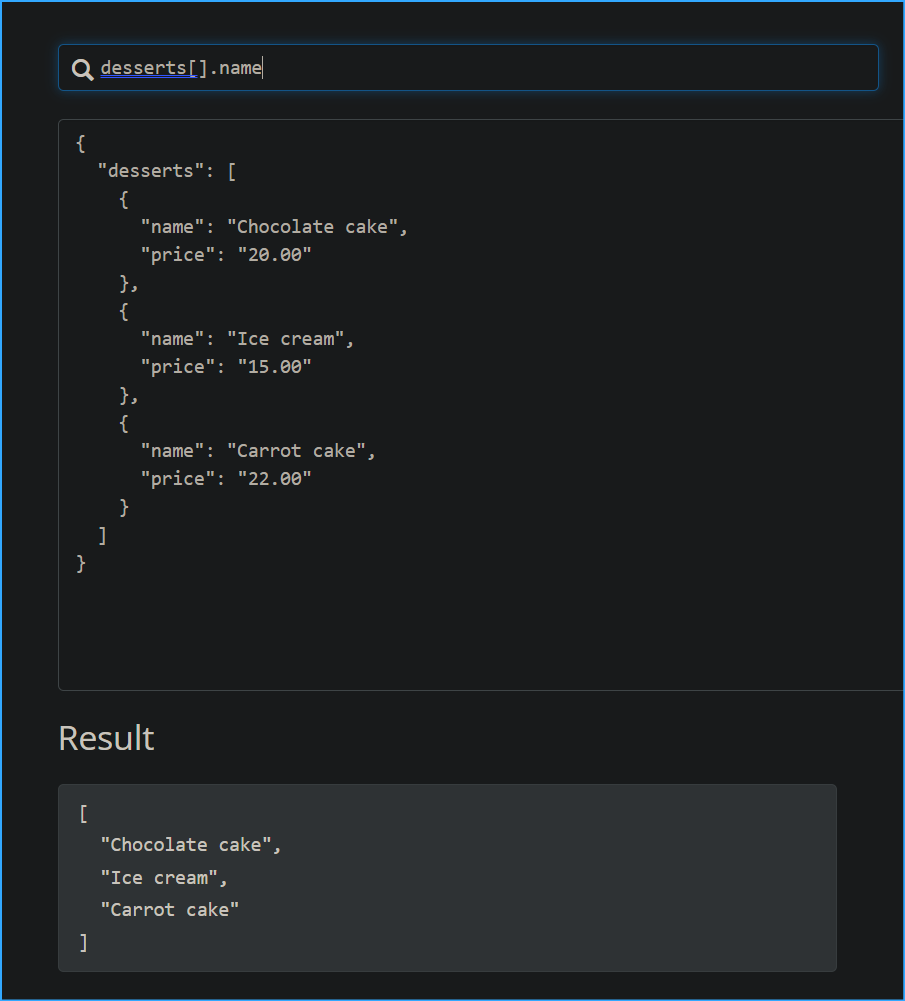Place cursor on "Ice cream" in JSON input
905x1001 pixels.
290,339
